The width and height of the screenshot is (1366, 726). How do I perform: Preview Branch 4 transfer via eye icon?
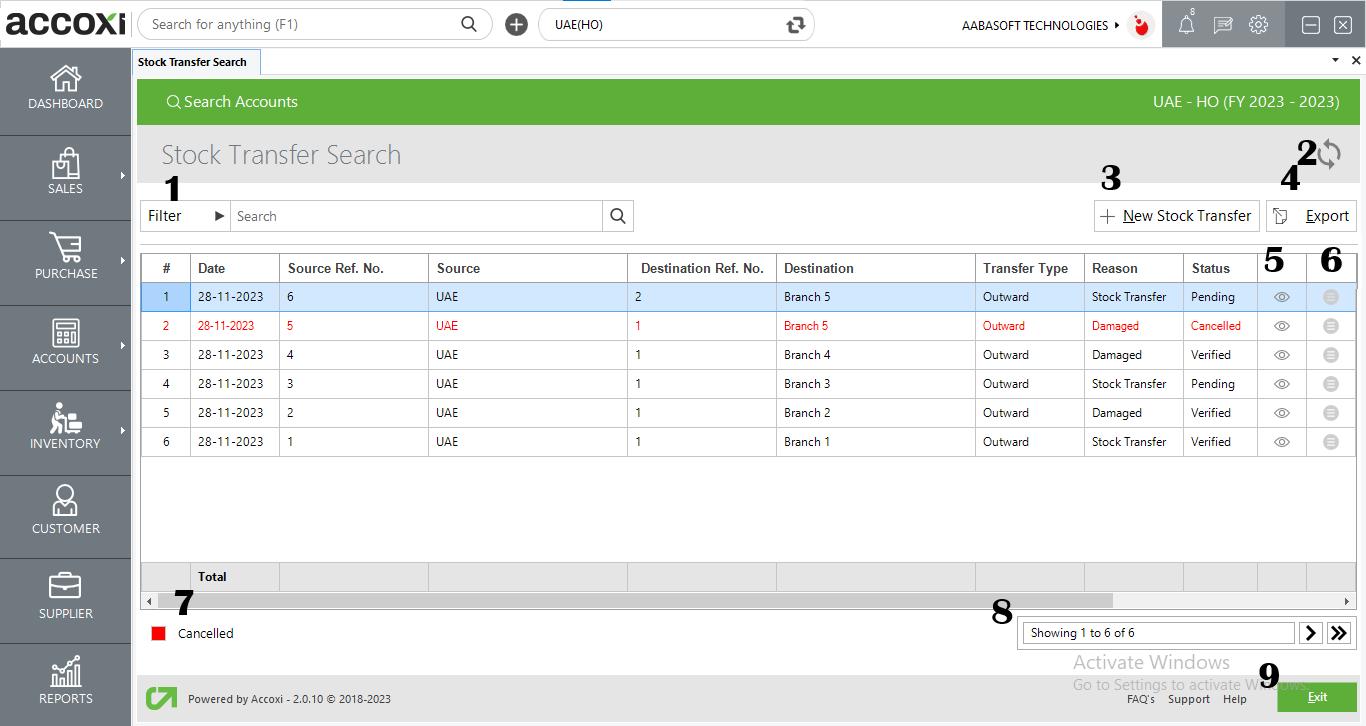[x=1281, y=354]
